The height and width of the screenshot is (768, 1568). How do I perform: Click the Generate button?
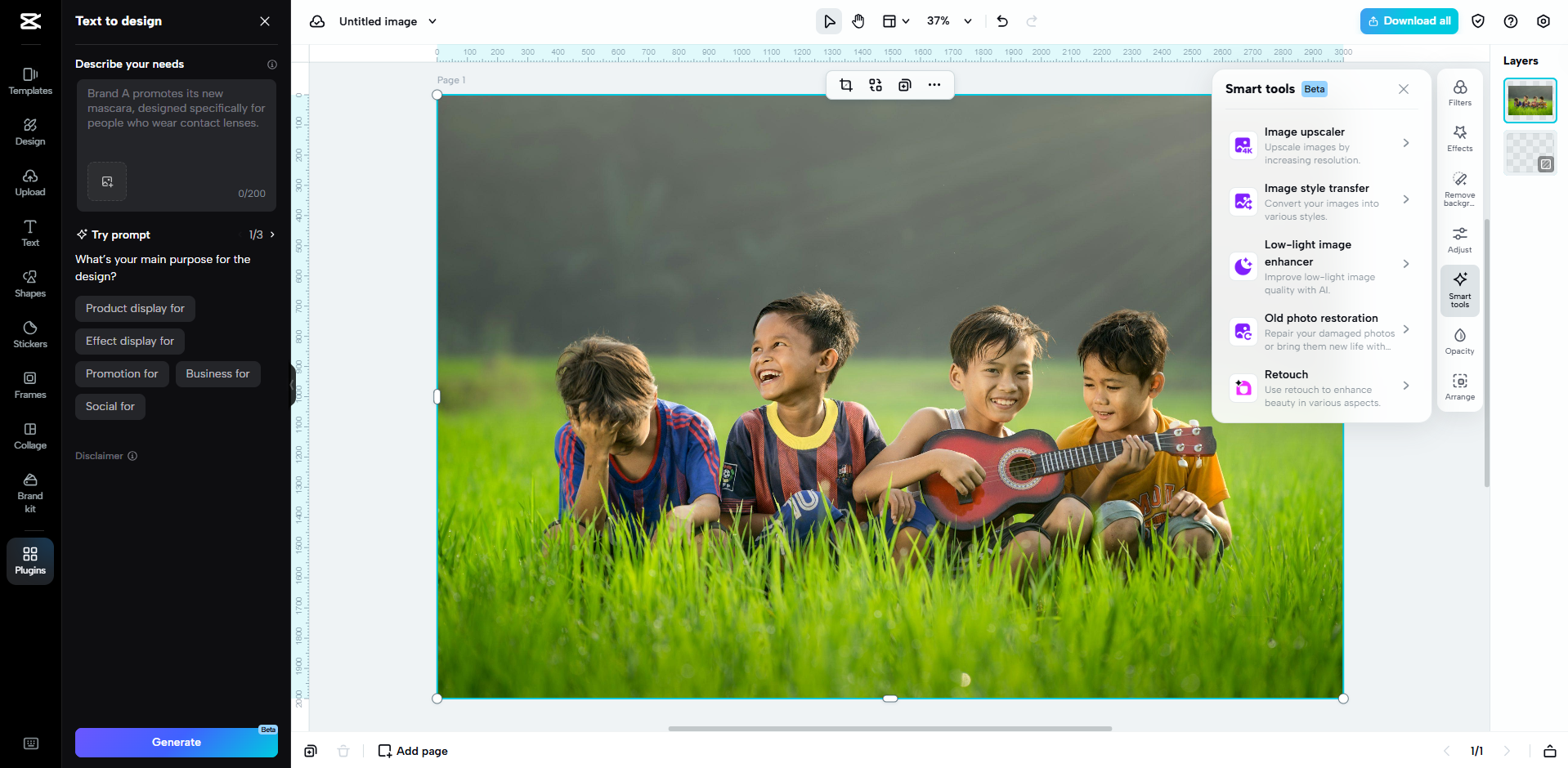pyautogui.click(x=176, y=742)
